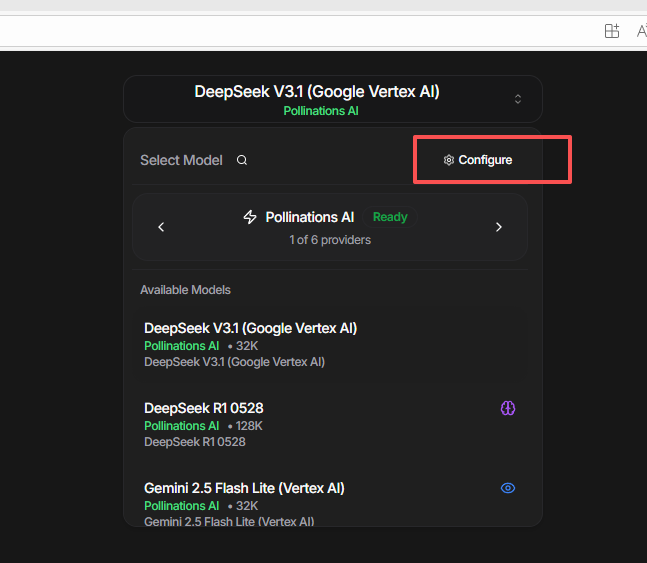Click the 1 of 6 providers indicator
This screenshot has width=647, height=563.
[x=330, y=240]
